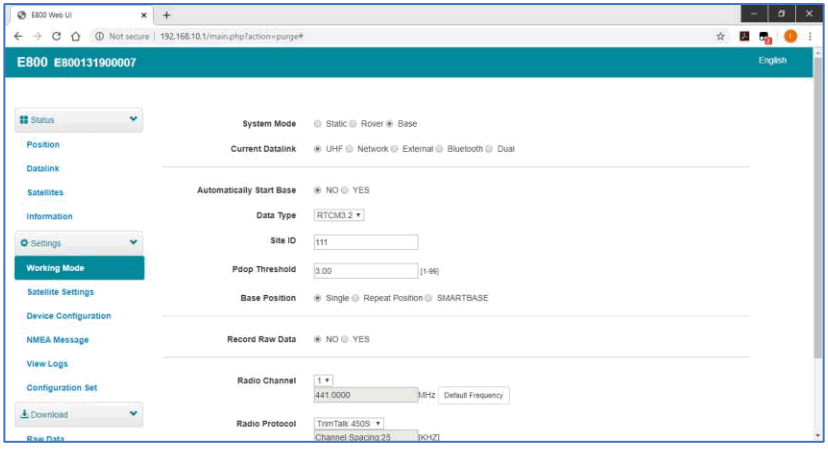Open the browser three-dot menu

[810, 36]
